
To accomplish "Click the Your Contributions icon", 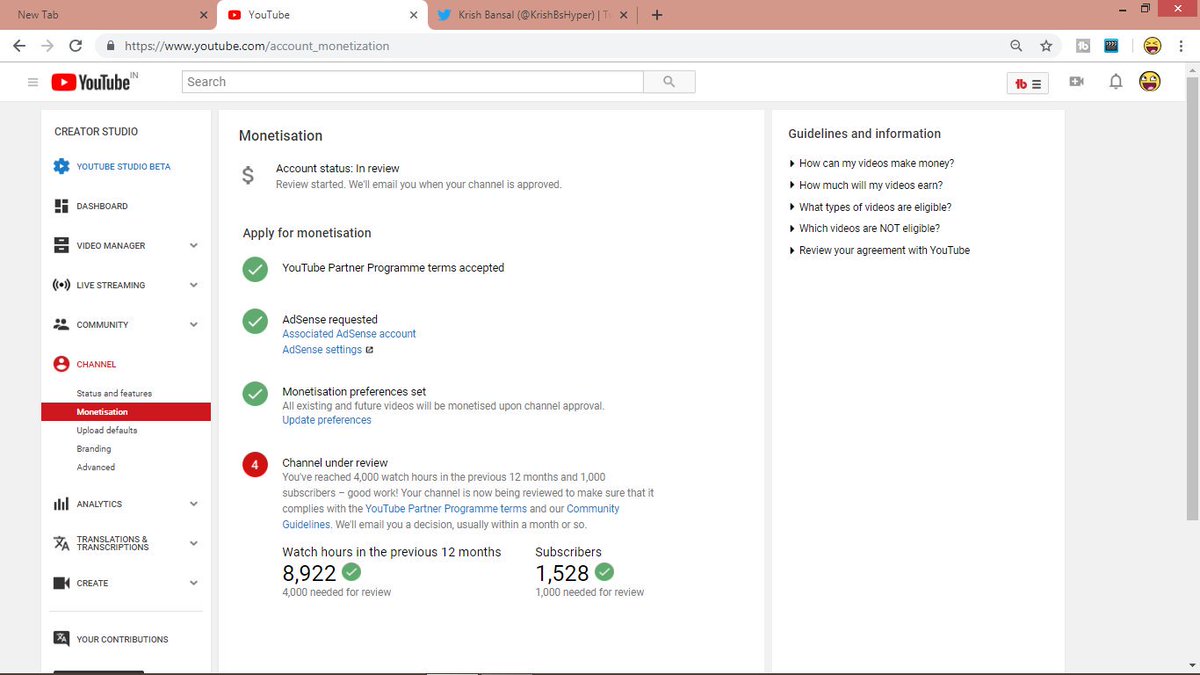I will click(61, 639).
